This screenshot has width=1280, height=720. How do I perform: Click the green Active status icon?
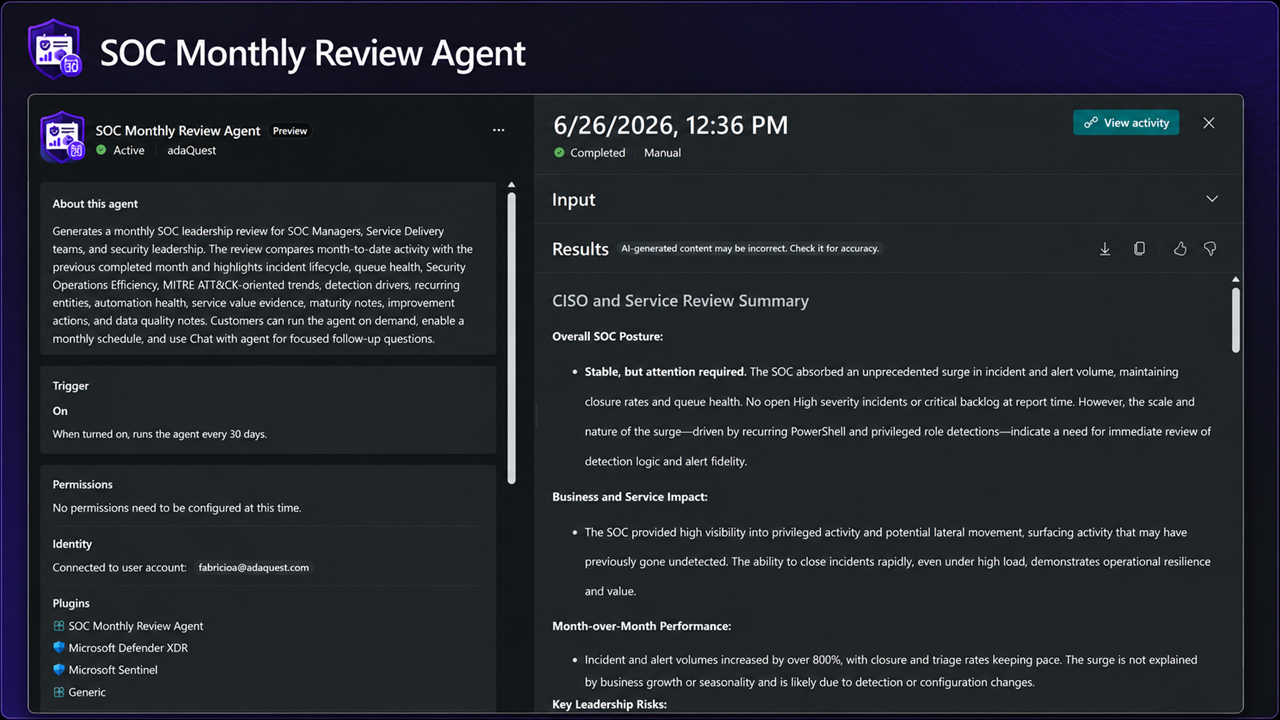click(101, 150)
